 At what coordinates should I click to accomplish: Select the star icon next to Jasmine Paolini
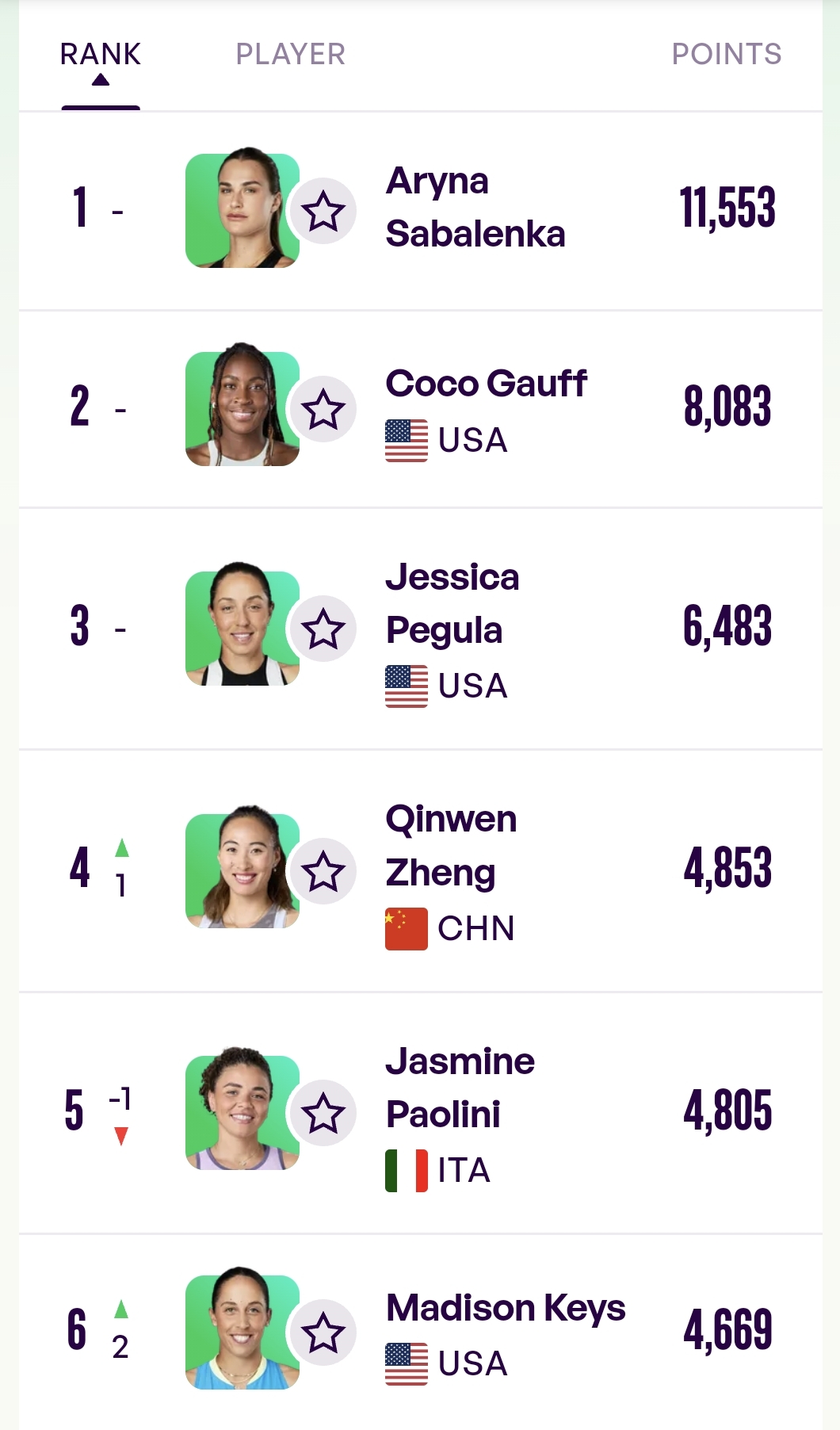(x=323, y=1113)
